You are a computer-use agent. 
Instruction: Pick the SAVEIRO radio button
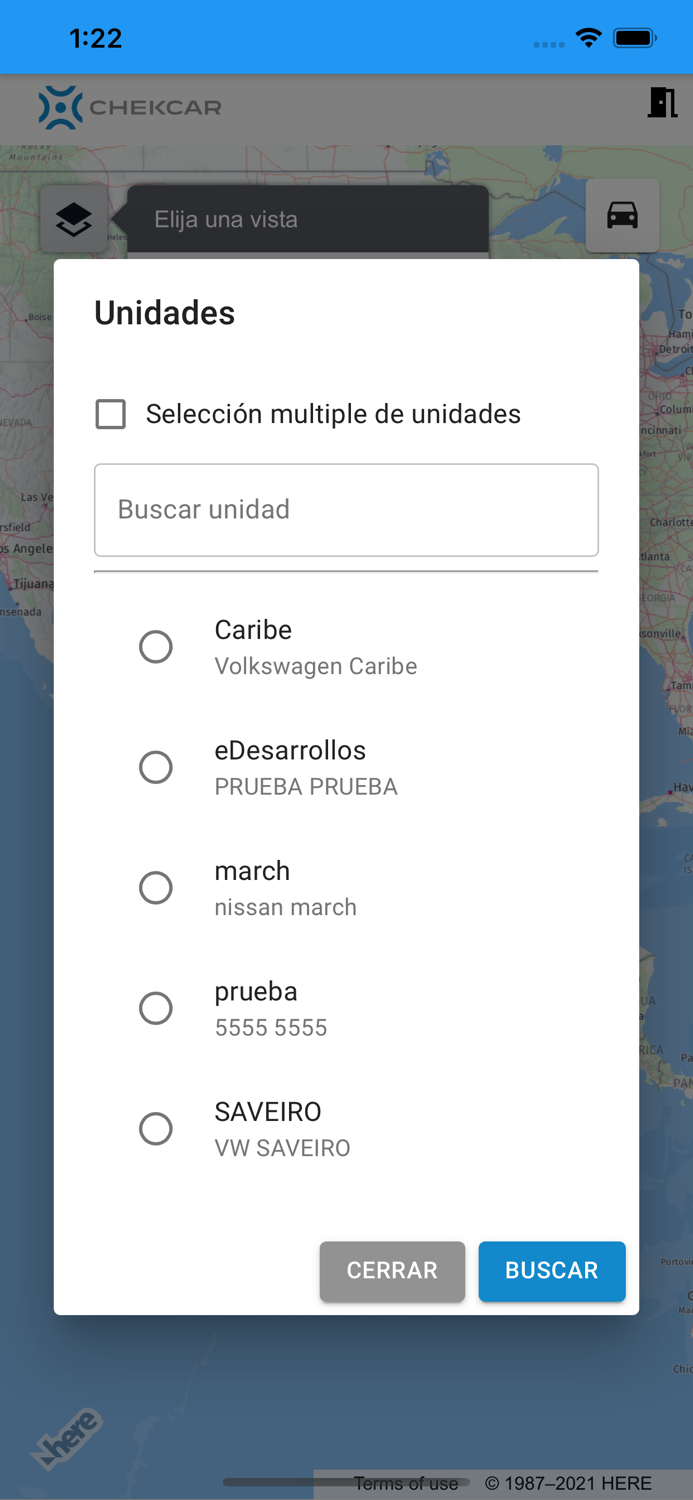pyautogui.click(x=156, y=1129)
